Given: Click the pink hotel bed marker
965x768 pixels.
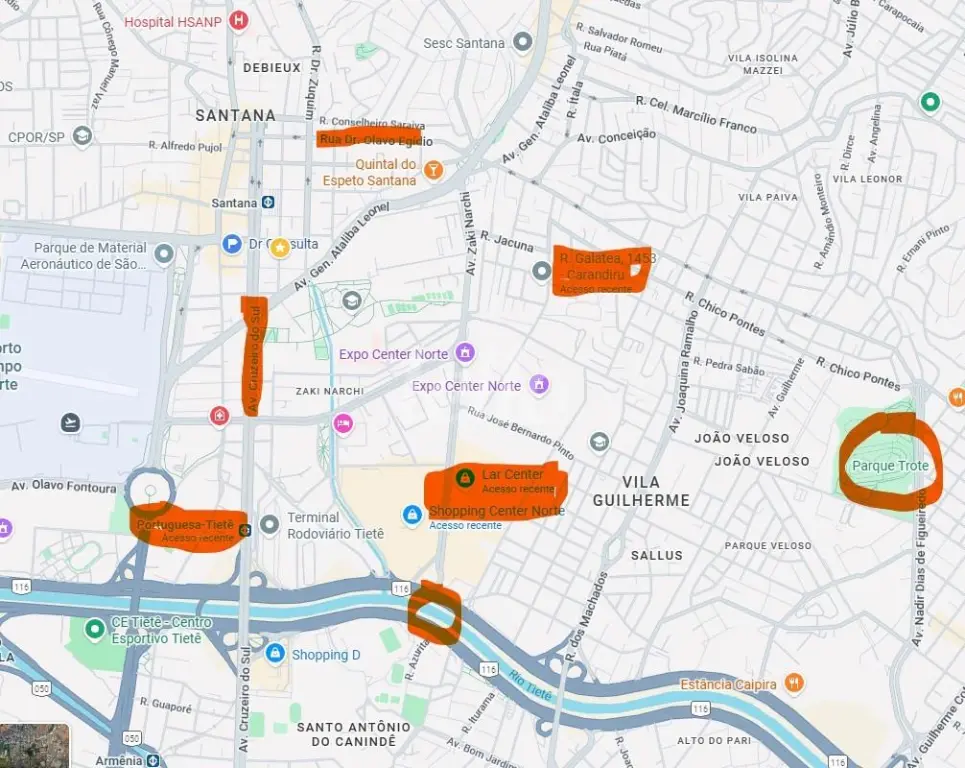Looking at the screenshot, I should click(x=343, y=423).
